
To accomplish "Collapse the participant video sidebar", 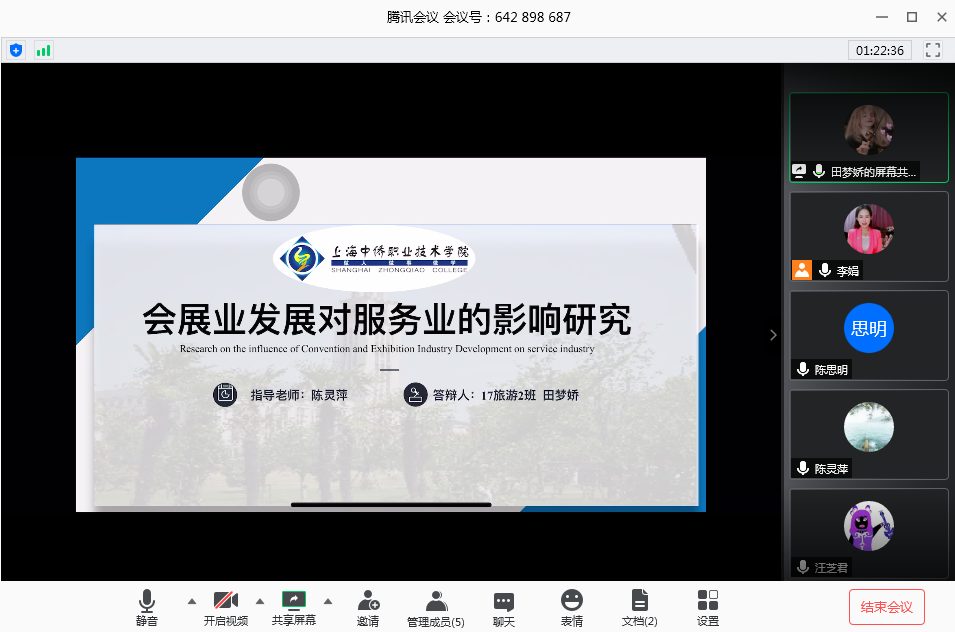I will [x=773, y=335].
